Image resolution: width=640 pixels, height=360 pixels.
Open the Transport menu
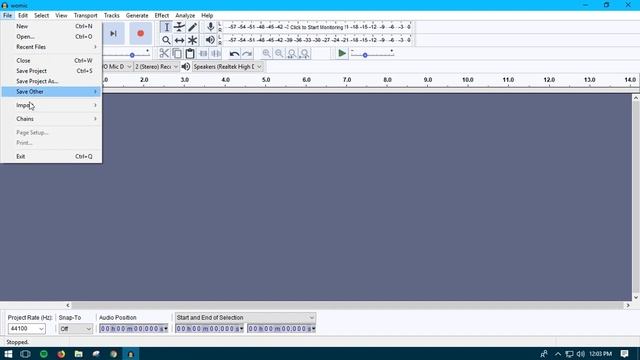[x=85, y=16]
